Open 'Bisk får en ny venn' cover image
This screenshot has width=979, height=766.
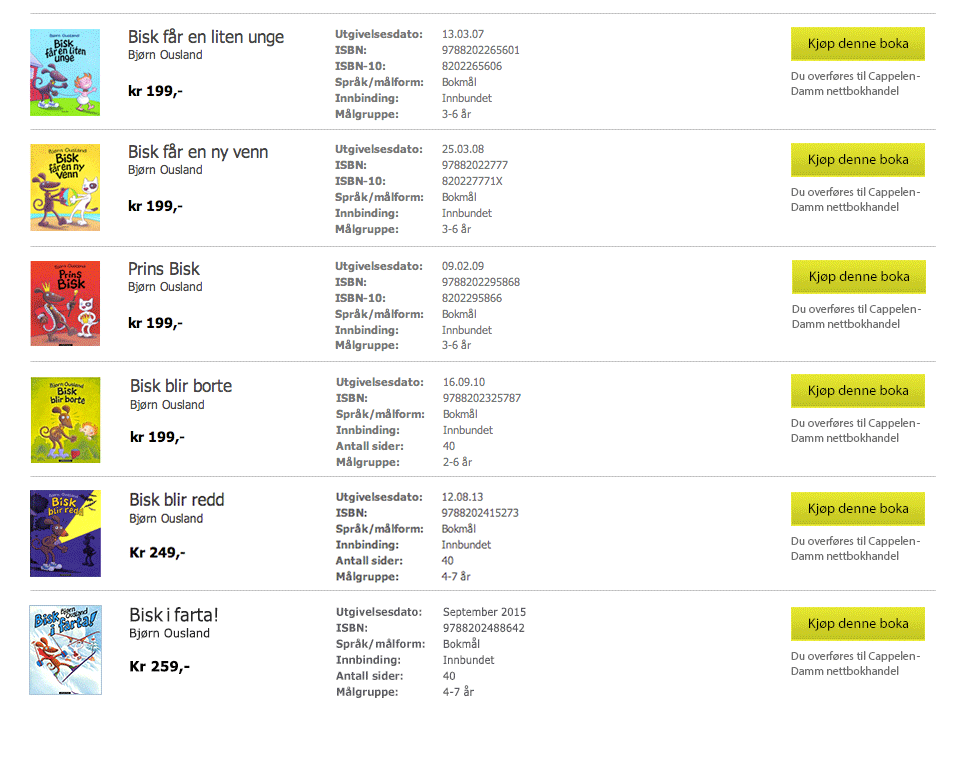pyautogui.click(x=65, y=187)
